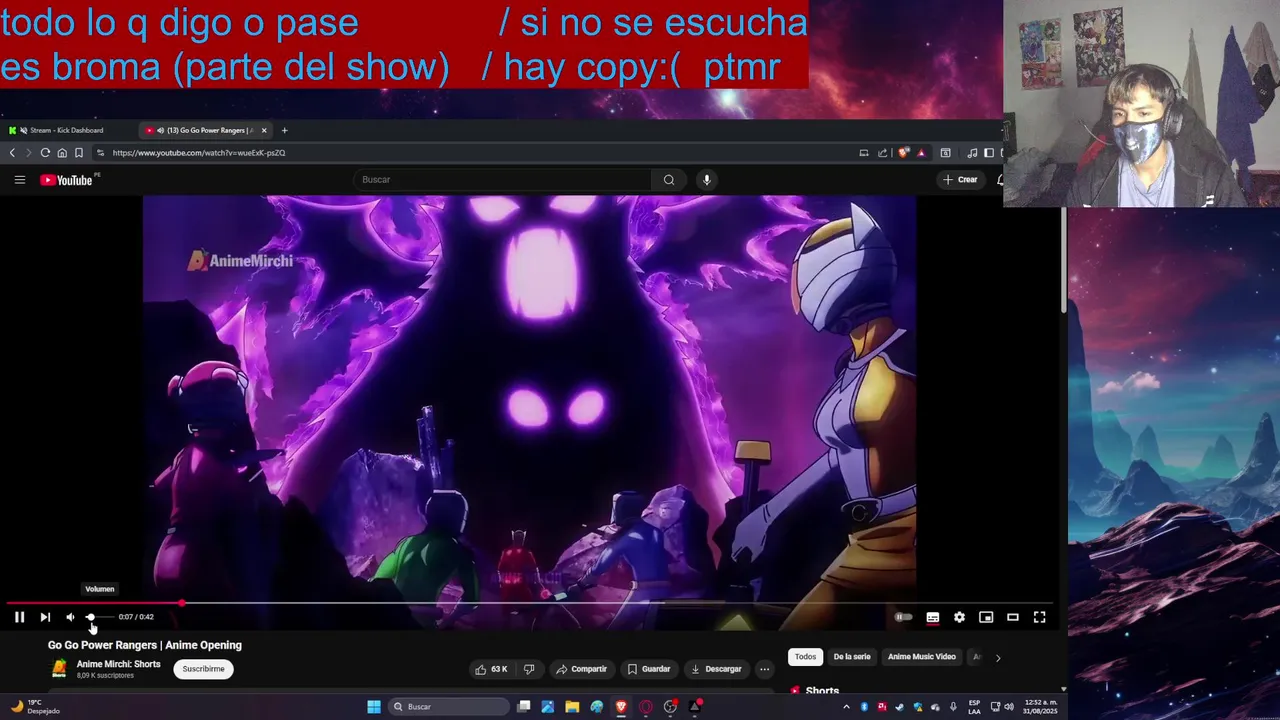Click the Compartir share button
Viewport: 1280px width, 720px height.
582,669
